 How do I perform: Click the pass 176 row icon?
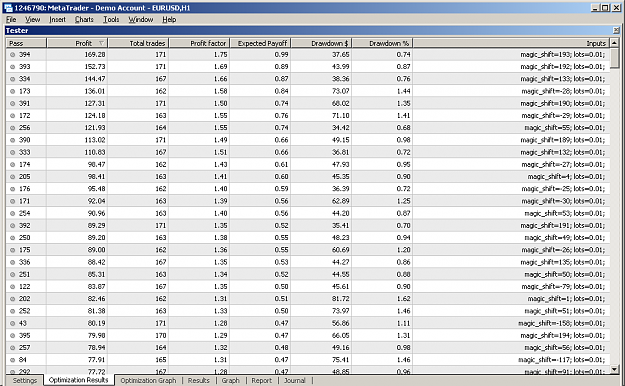12,189
